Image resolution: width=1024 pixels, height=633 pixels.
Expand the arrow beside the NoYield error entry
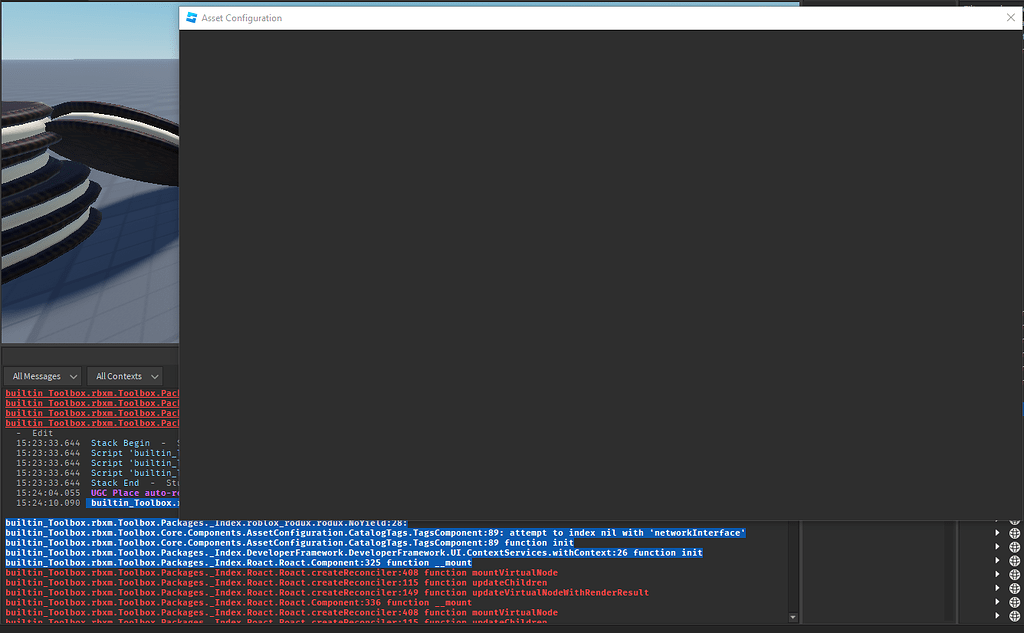coord(997,523)
